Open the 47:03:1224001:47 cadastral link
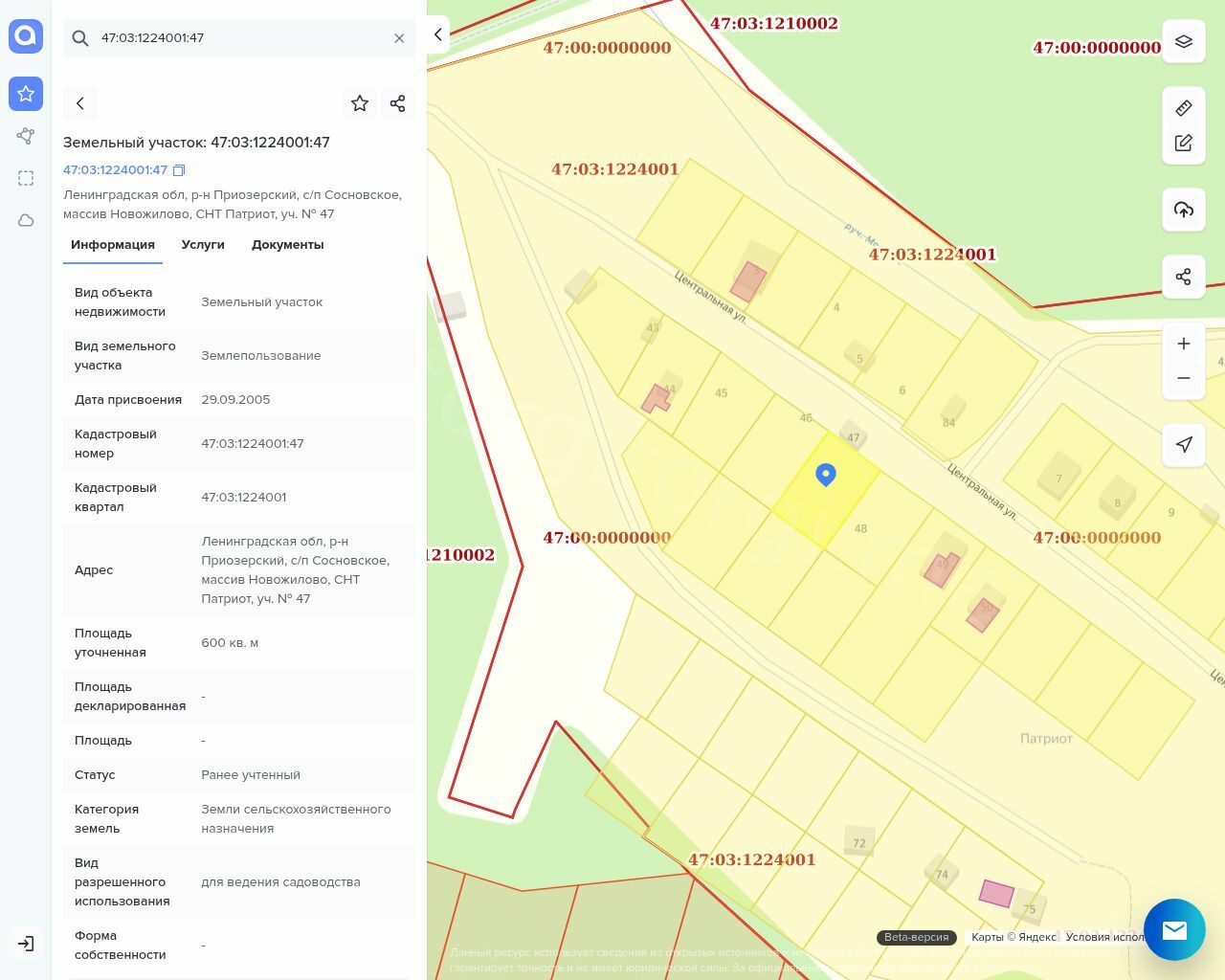 115,170
